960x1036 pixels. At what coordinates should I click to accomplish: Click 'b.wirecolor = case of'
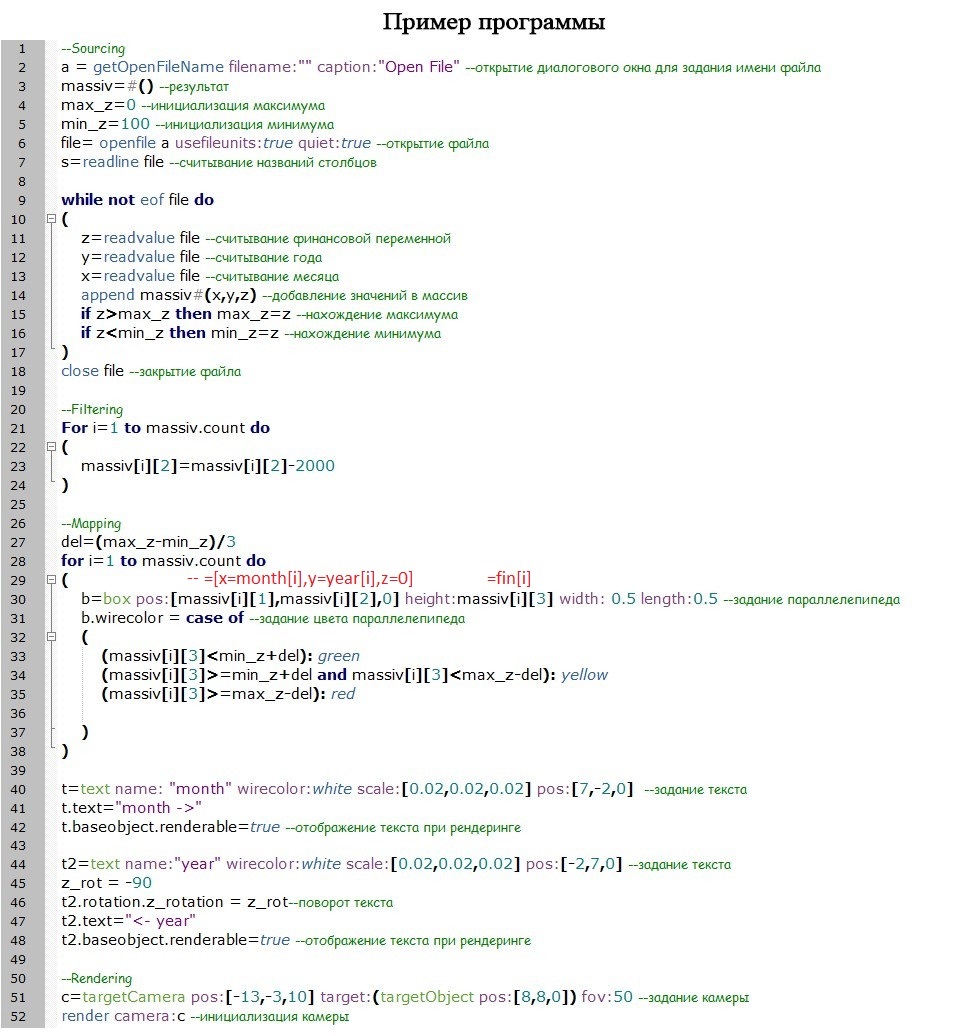point(152,618)
